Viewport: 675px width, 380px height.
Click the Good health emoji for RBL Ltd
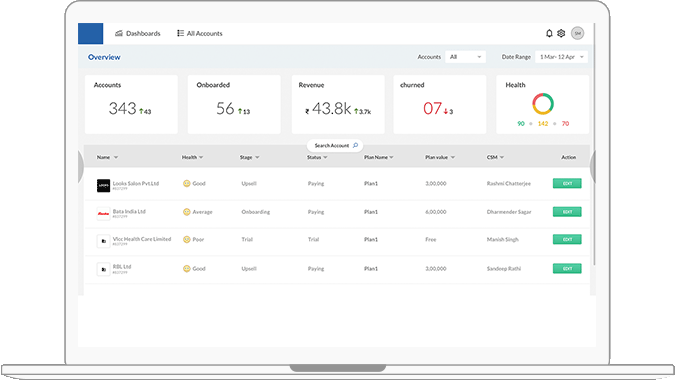point(186,269)
